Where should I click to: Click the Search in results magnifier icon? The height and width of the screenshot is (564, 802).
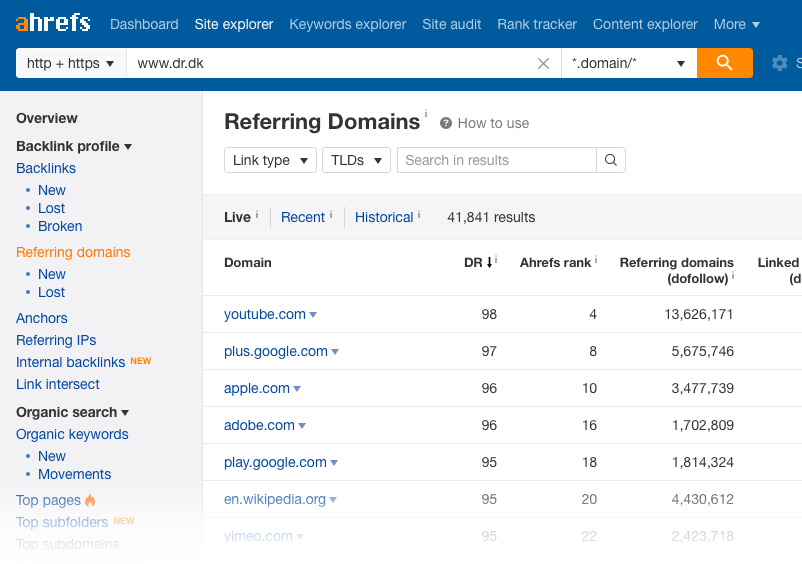pos(610,160)
